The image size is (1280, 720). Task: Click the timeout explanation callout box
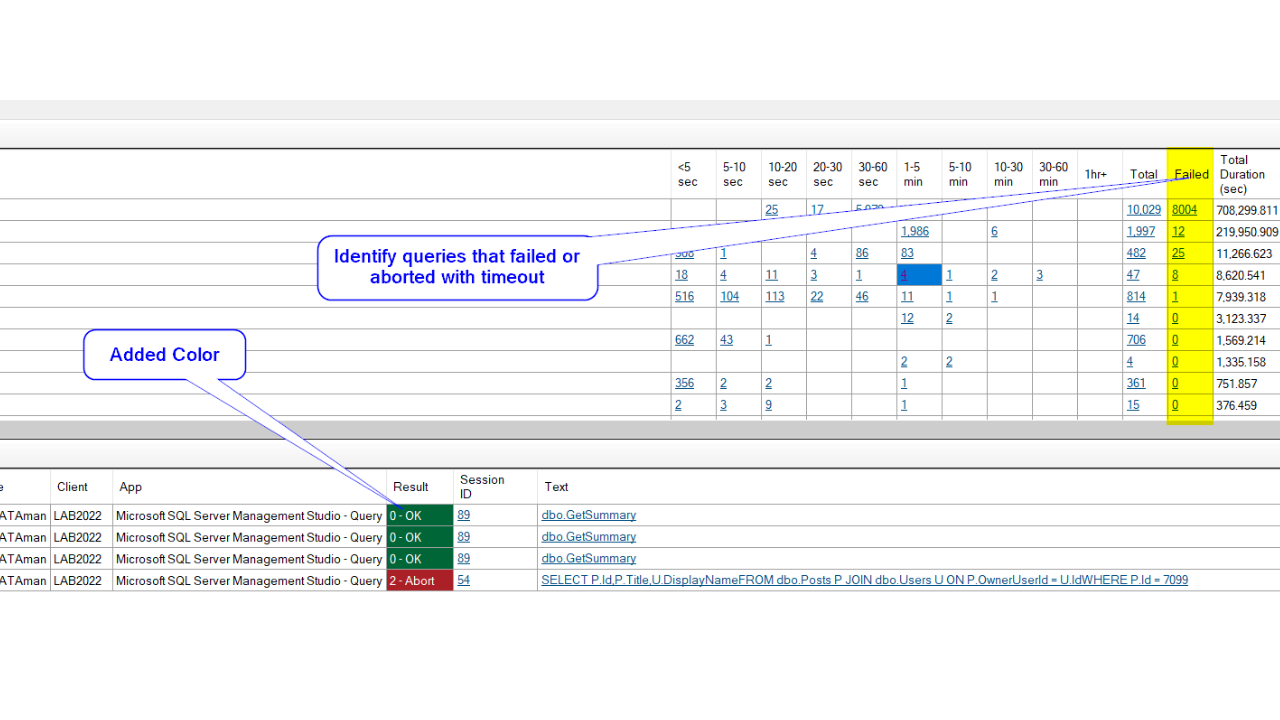point(457,267)
